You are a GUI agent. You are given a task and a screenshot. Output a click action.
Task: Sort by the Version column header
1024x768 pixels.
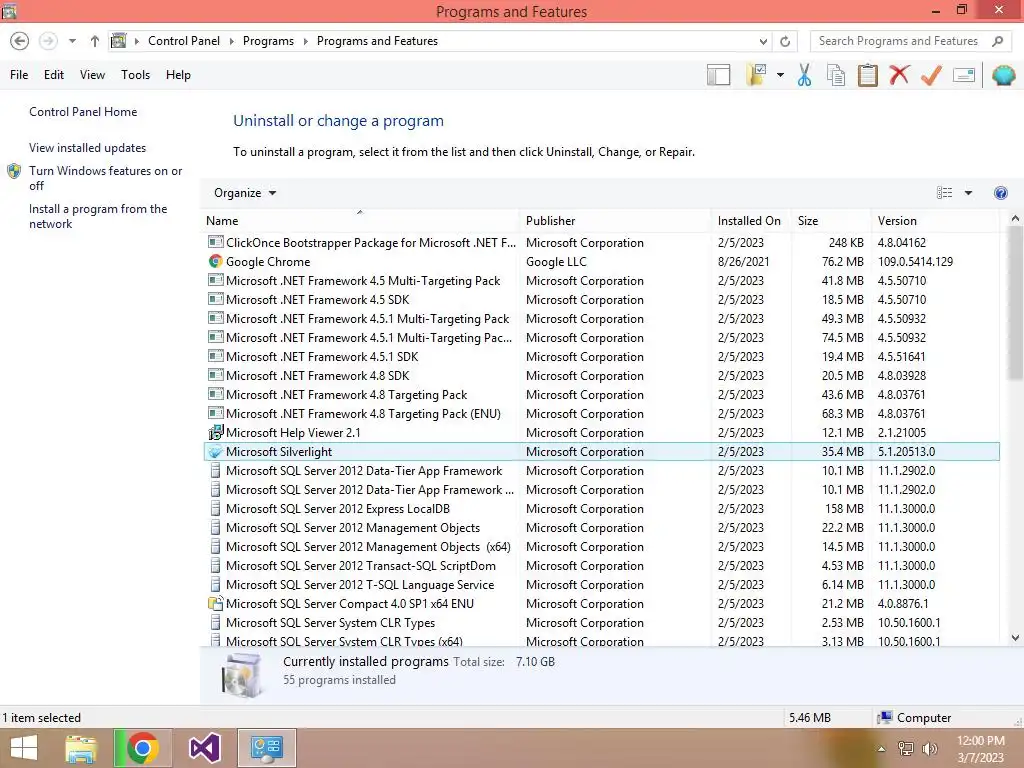935,221
